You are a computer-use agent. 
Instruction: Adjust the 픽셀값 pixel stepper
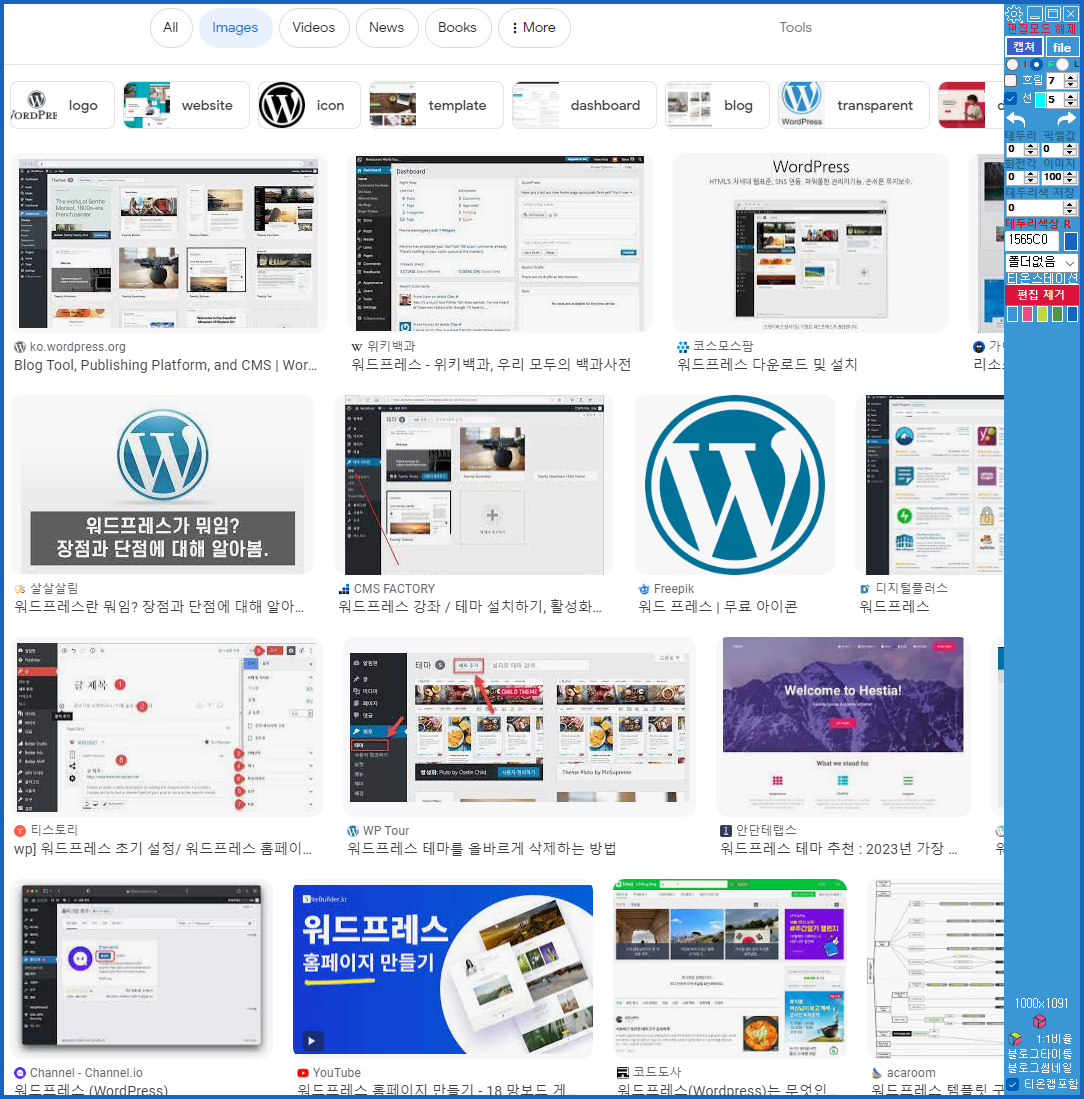(x=1070, y=149)
